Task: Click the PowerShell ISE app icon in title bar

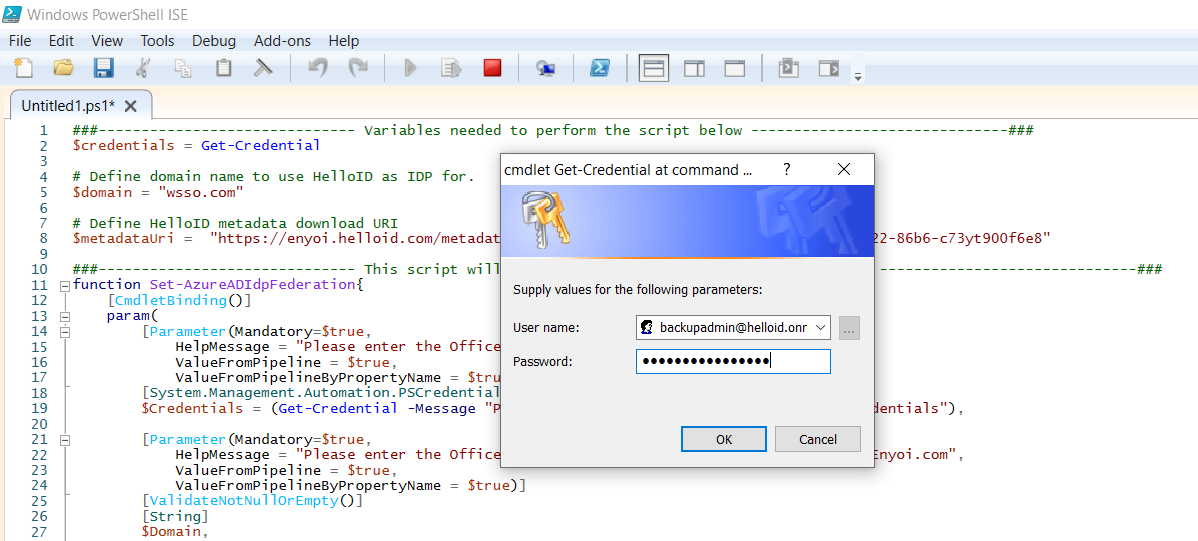Action: click(x=12, y=13)
